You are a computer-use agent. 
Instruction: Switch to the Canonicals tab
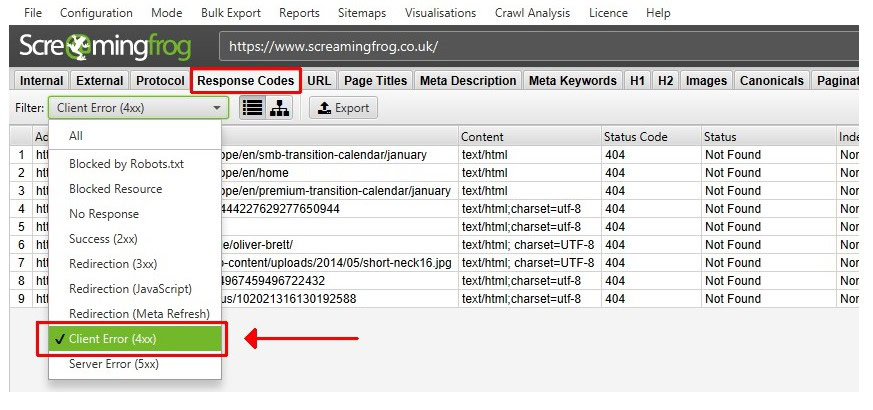pos(772,81)
